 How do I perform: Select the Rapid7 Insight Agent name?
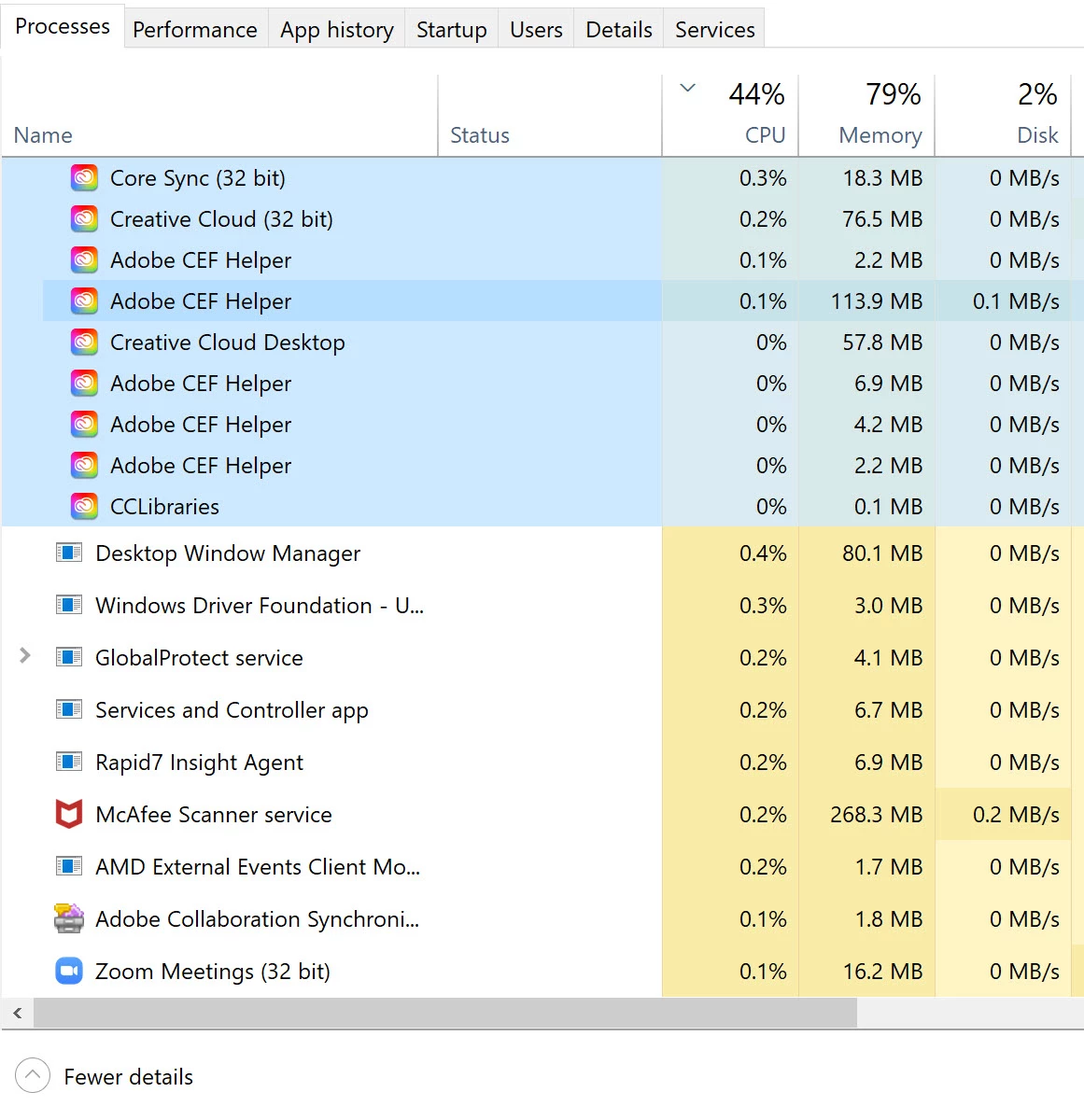click(199, 763)
